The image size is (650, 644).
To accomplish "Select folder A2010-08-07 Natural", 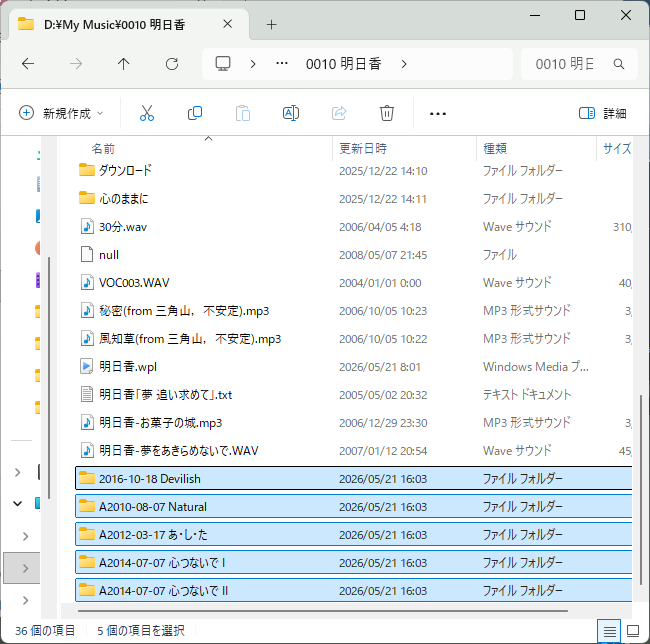I will (354, 506).
